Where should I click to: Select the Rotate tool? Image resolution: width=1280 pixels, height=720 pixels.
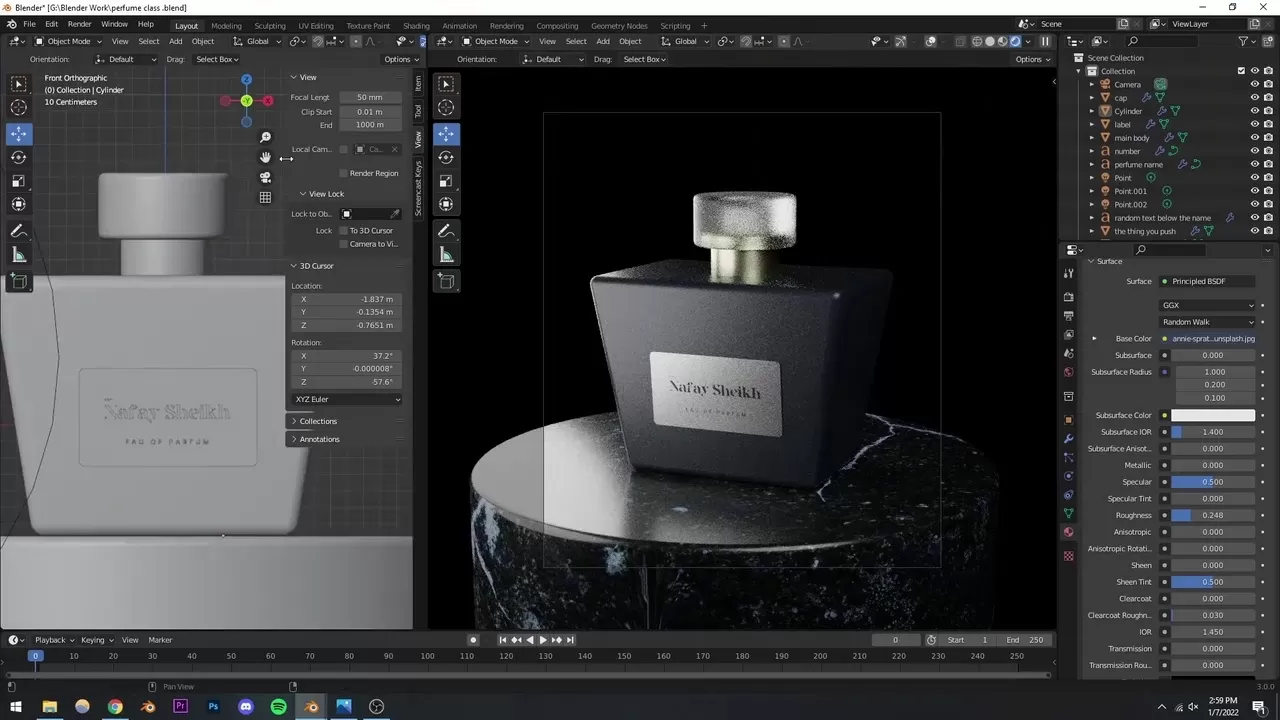[x=19, y=157]
